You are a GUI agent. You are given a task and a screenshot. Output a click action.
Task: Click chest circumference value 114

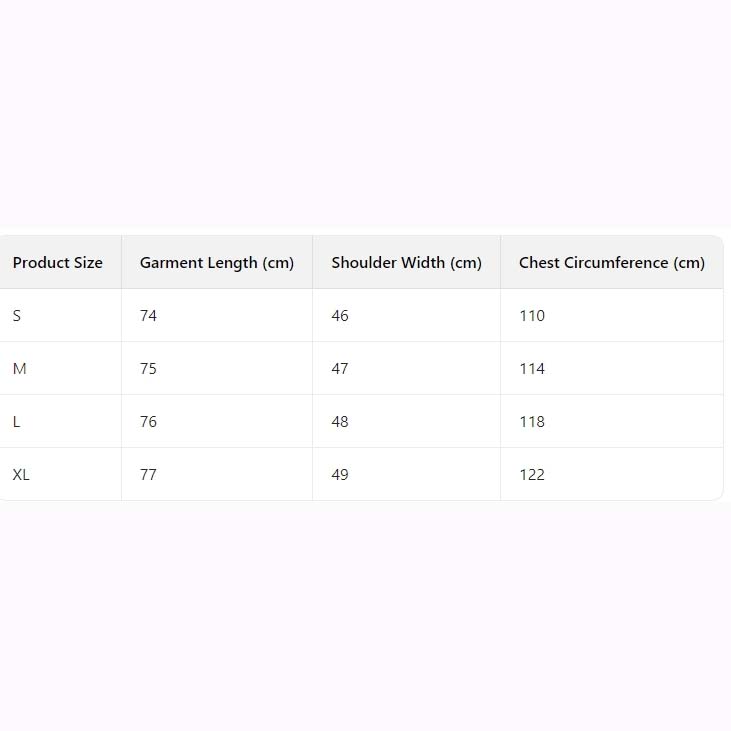(532, 369)
